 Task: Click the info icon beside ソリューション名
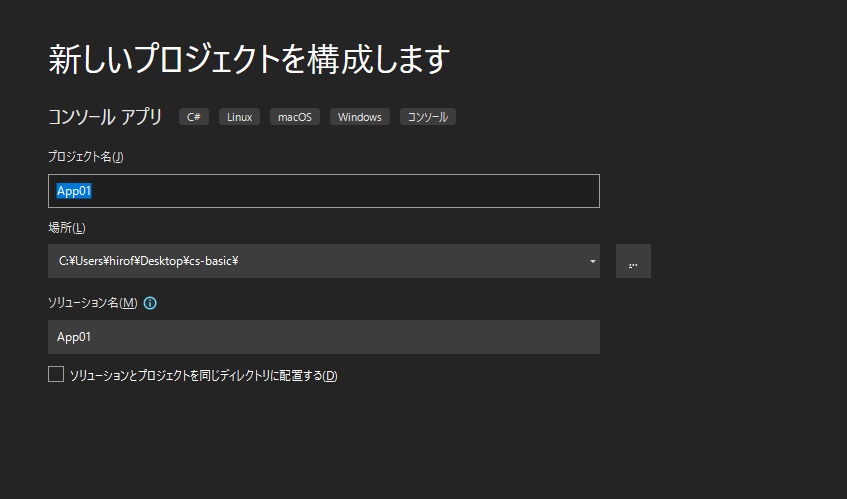pyautogui.click(x=150, y=303)
